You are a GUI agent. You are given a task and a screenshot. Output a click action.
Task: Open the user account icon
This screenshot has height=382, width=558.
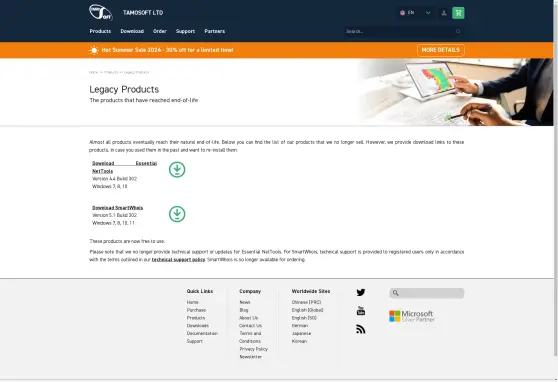(444, 13)
